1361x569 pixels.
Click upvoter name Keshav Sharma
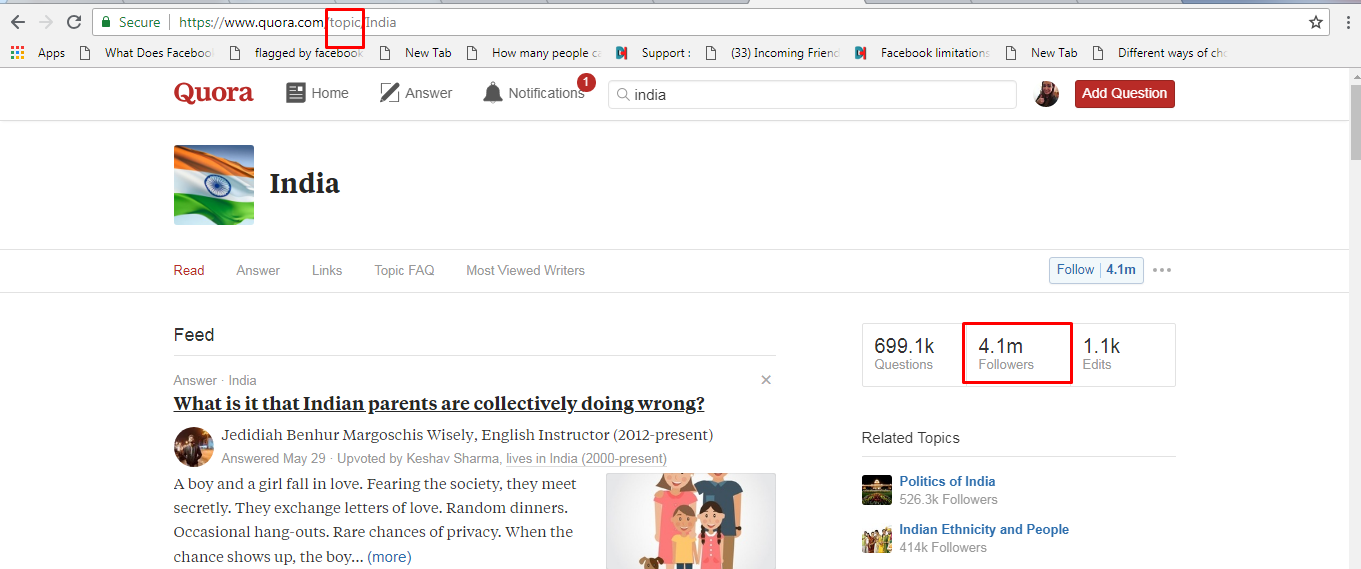(x=454, y=459)
